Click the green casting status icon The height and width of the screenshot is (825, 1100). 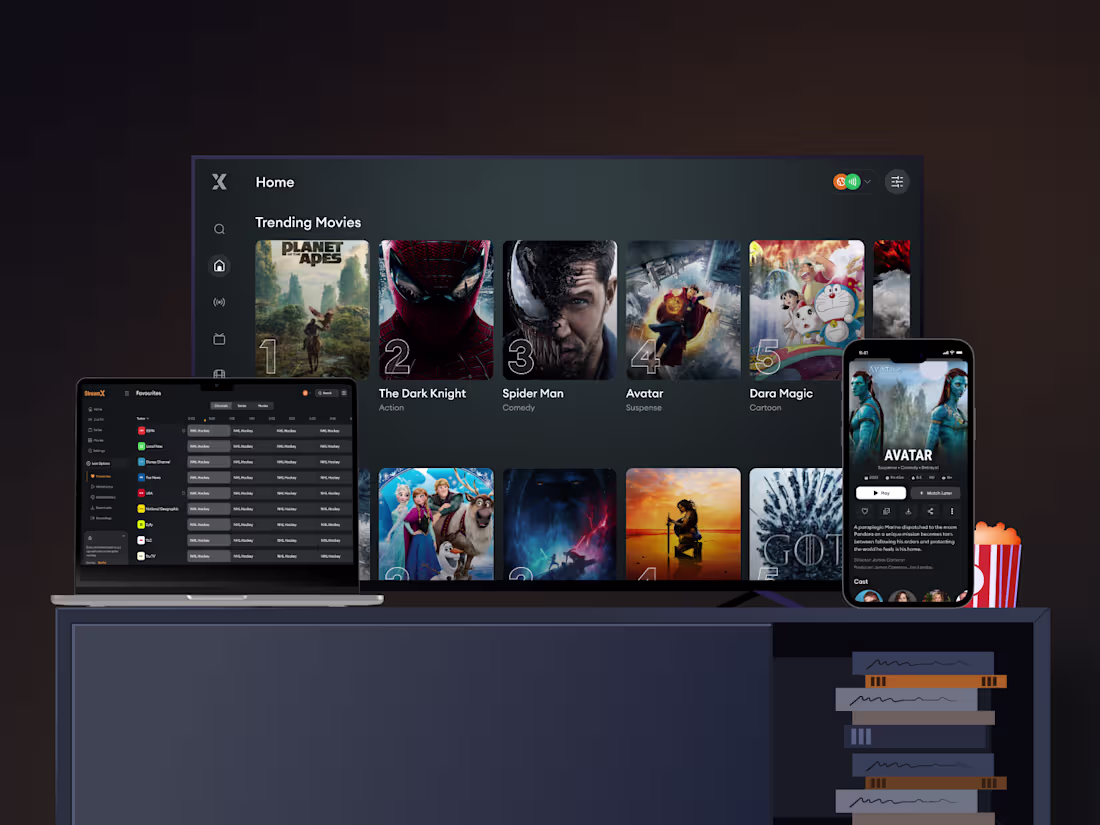pyautogui.click(x=852, y=181)
